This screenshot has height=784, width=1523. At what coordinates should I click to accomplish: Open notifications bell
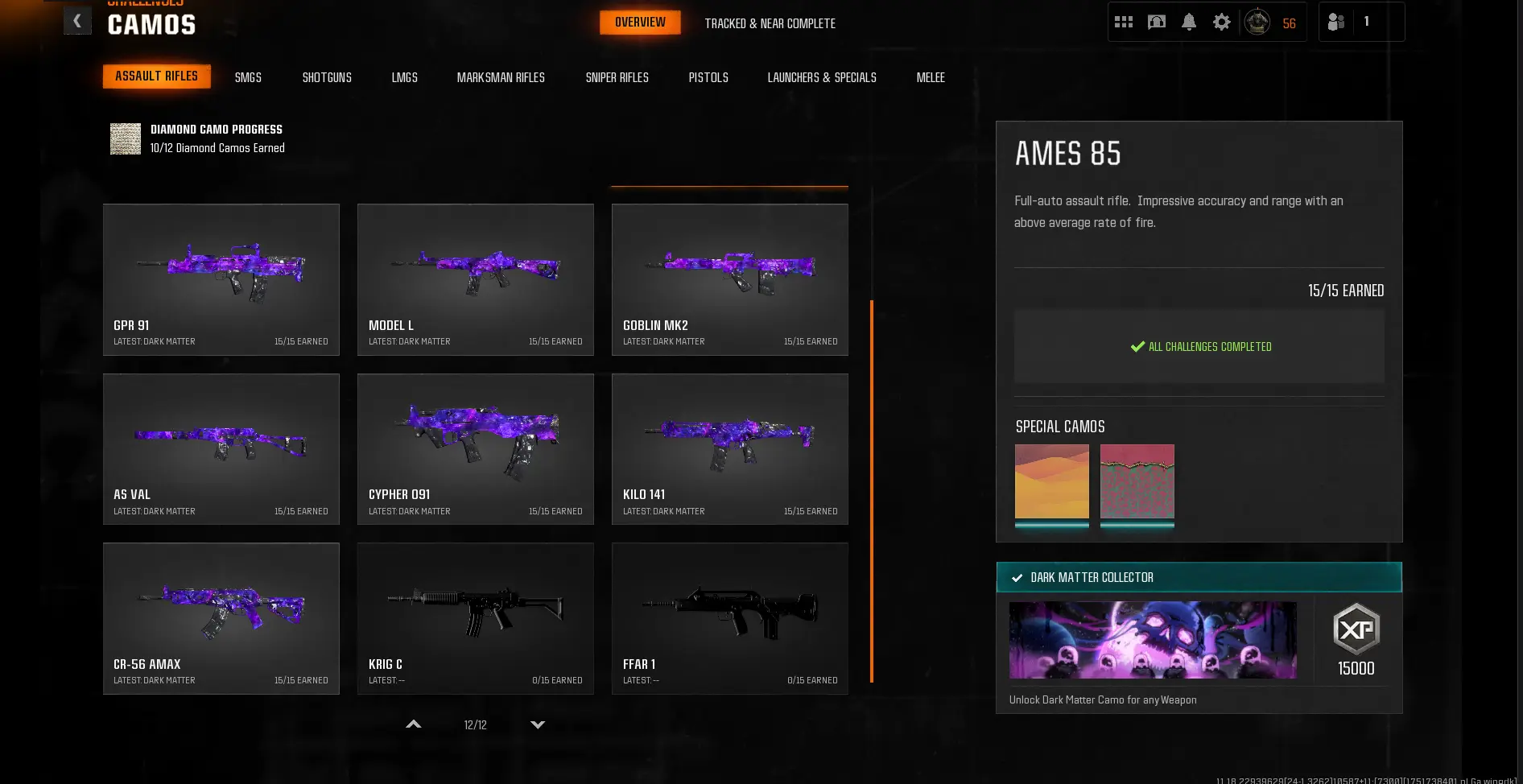click(1189, 23)
